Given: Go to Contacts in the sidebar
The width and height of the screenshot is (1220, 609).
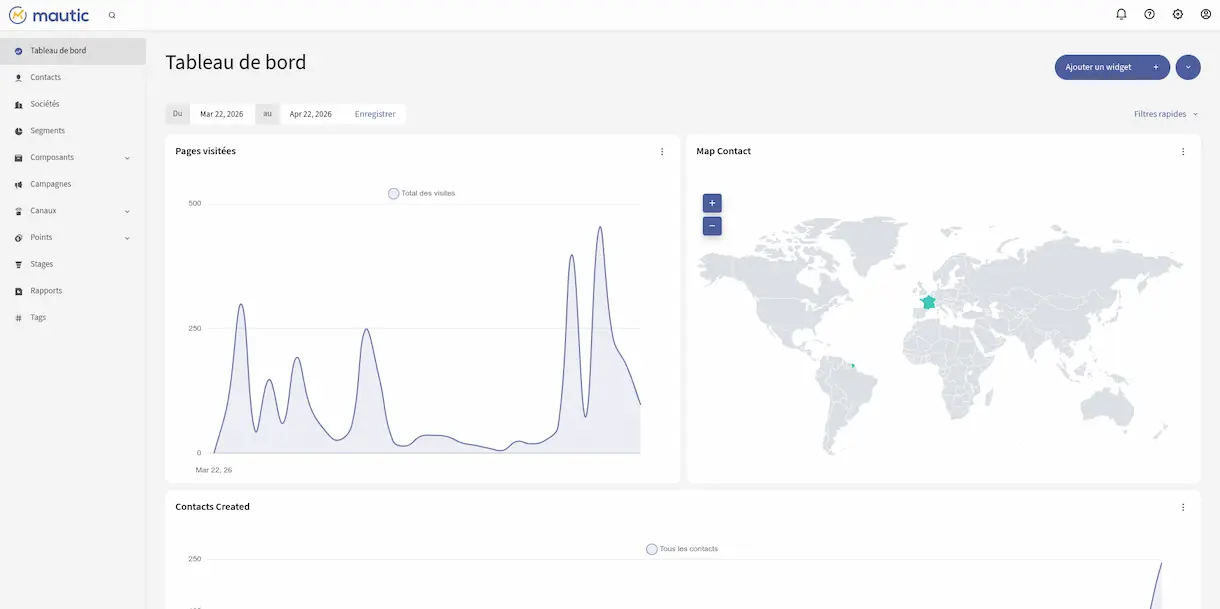Looking at the screenshot, I should point(46,78).
